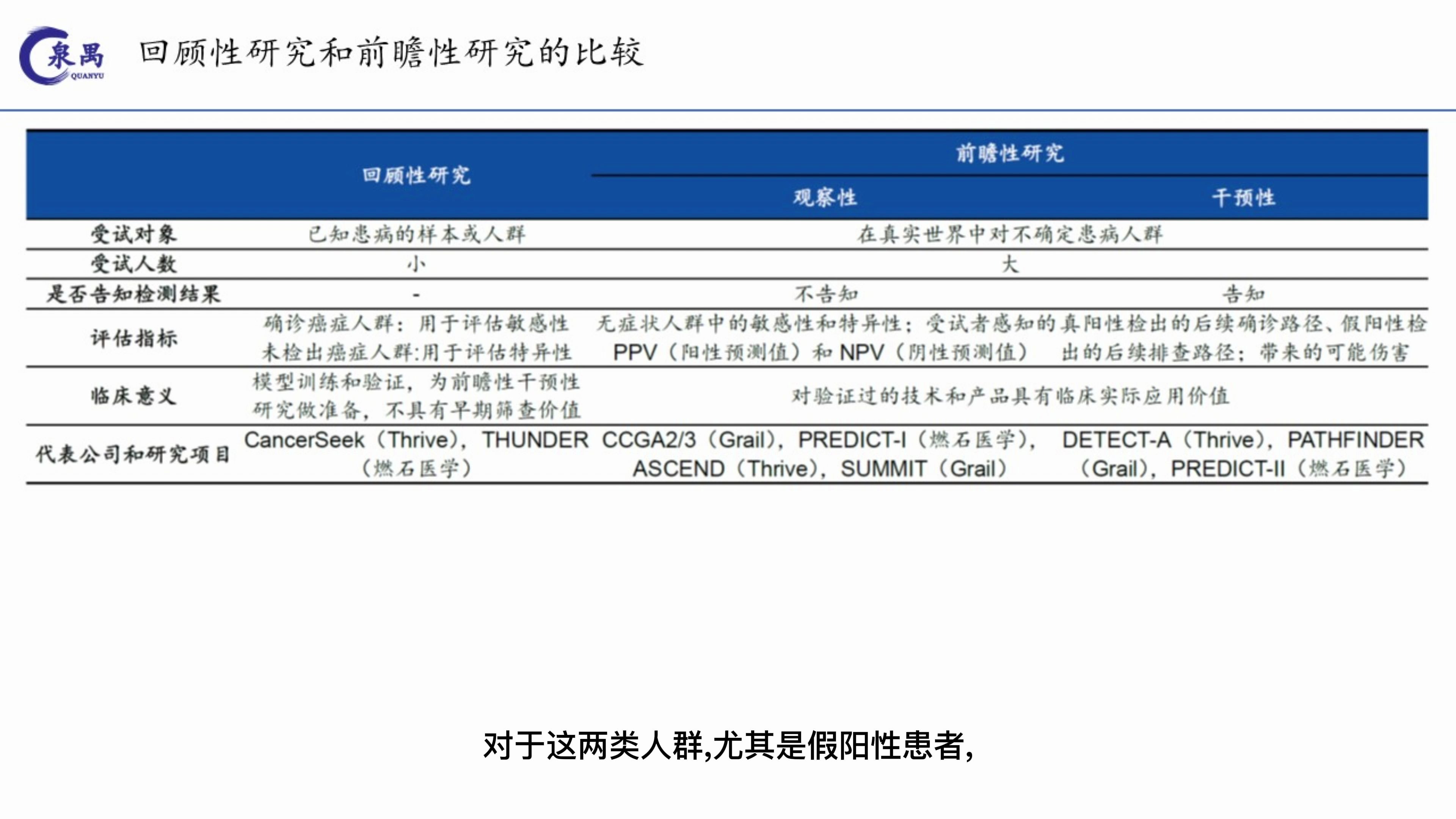Click the 干预性 sub-header
1456x819 pixels.
click(x=1244, y=198)
